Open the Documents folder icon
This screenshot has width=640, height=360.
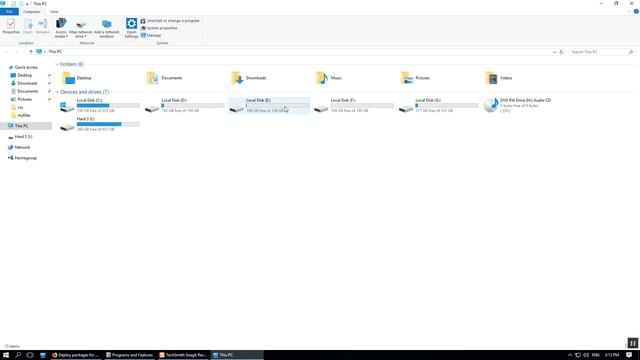152,78
